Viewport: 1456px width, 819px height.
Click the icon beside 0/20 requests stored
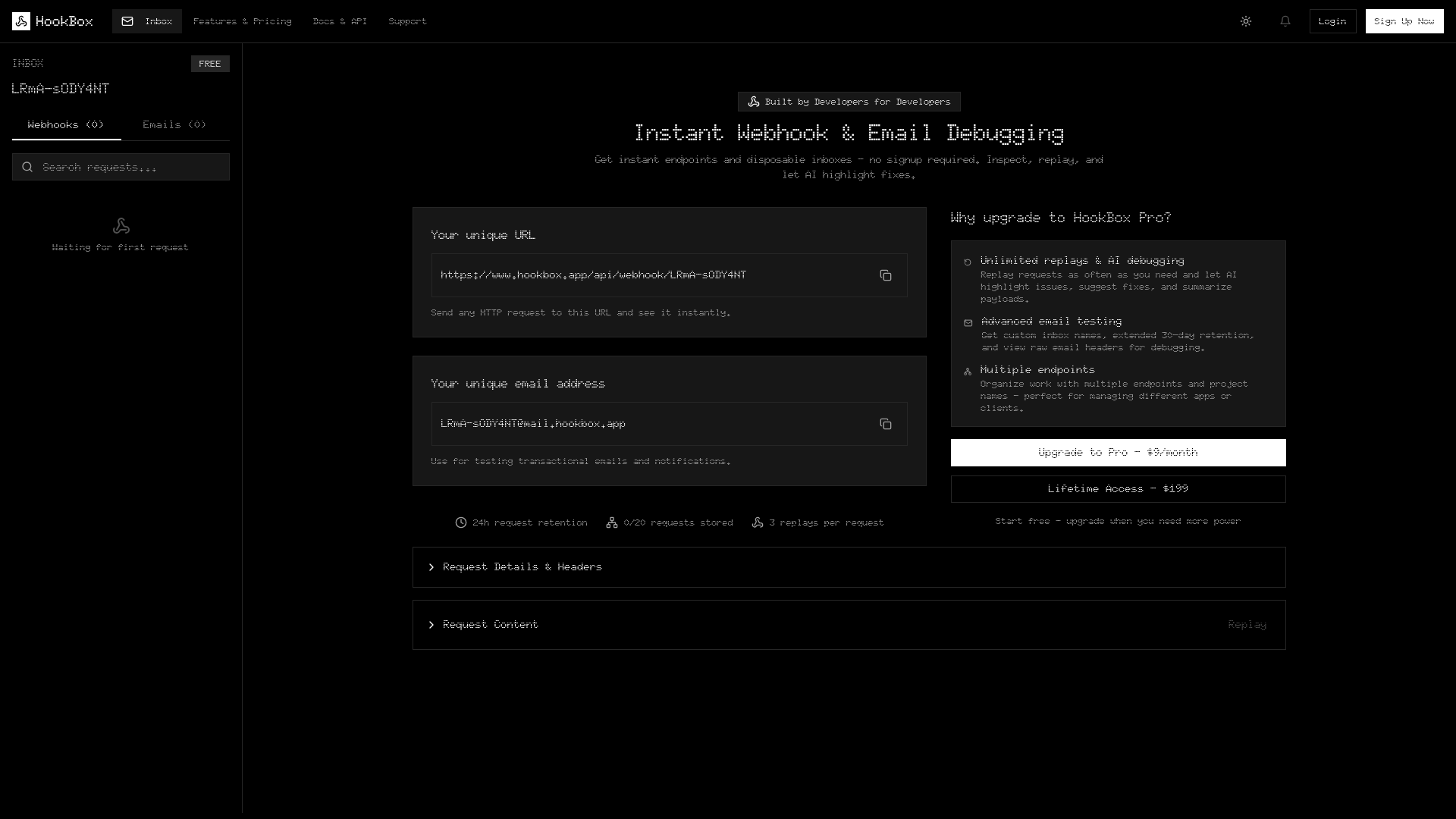click(611, 522)
